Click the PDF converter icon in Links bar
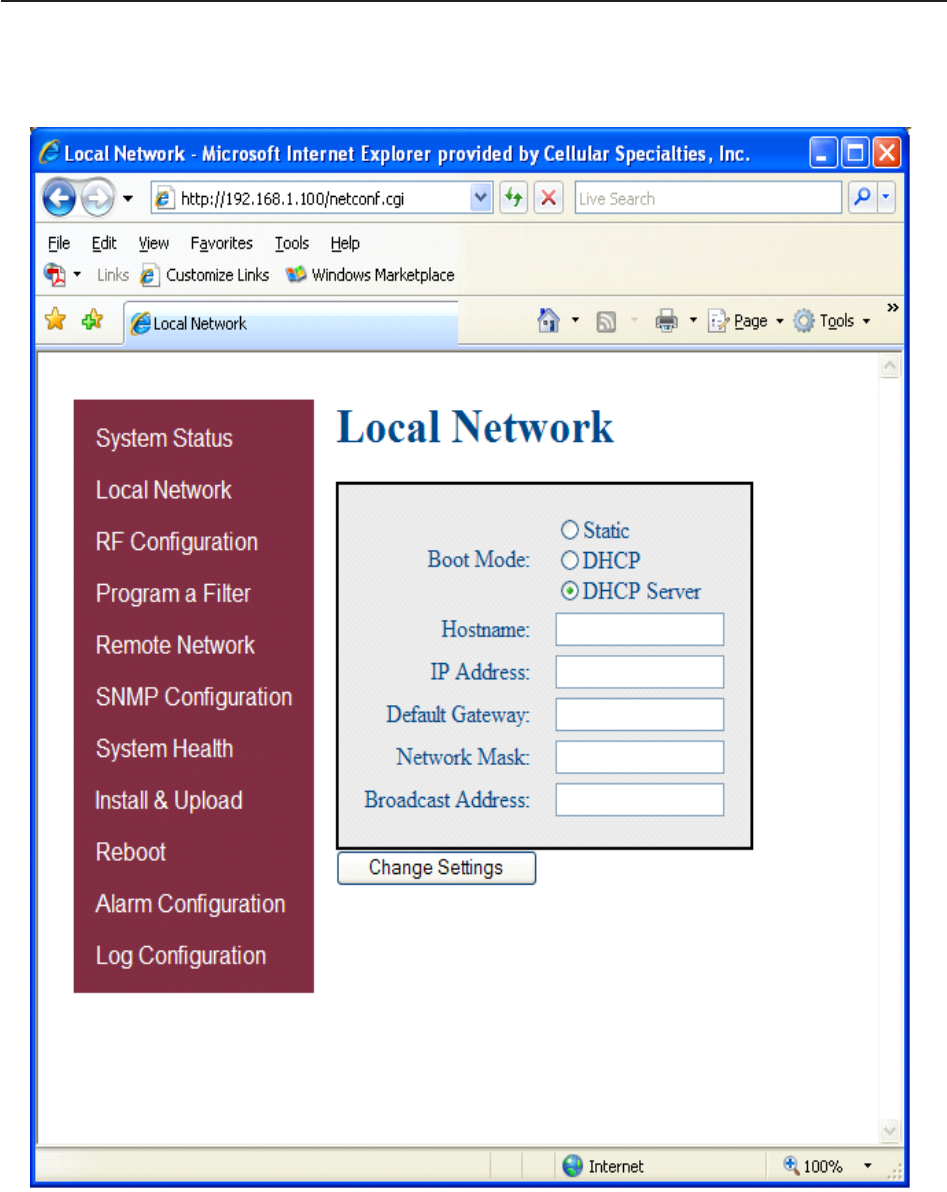Screen dimensions: 947x1192 pyautogui.click(x=55, y=274)
